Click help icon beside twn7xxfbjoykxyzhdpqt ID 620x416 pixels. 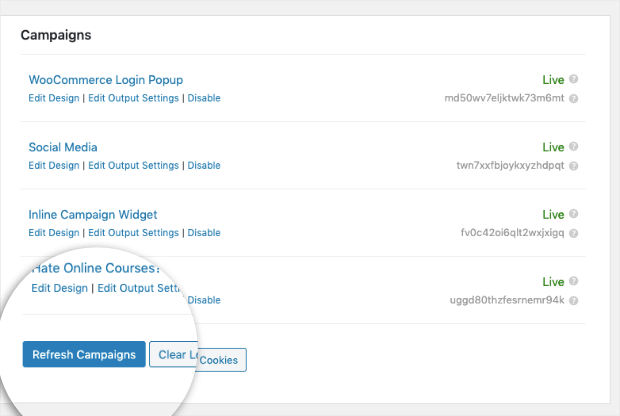click(573, 166)
